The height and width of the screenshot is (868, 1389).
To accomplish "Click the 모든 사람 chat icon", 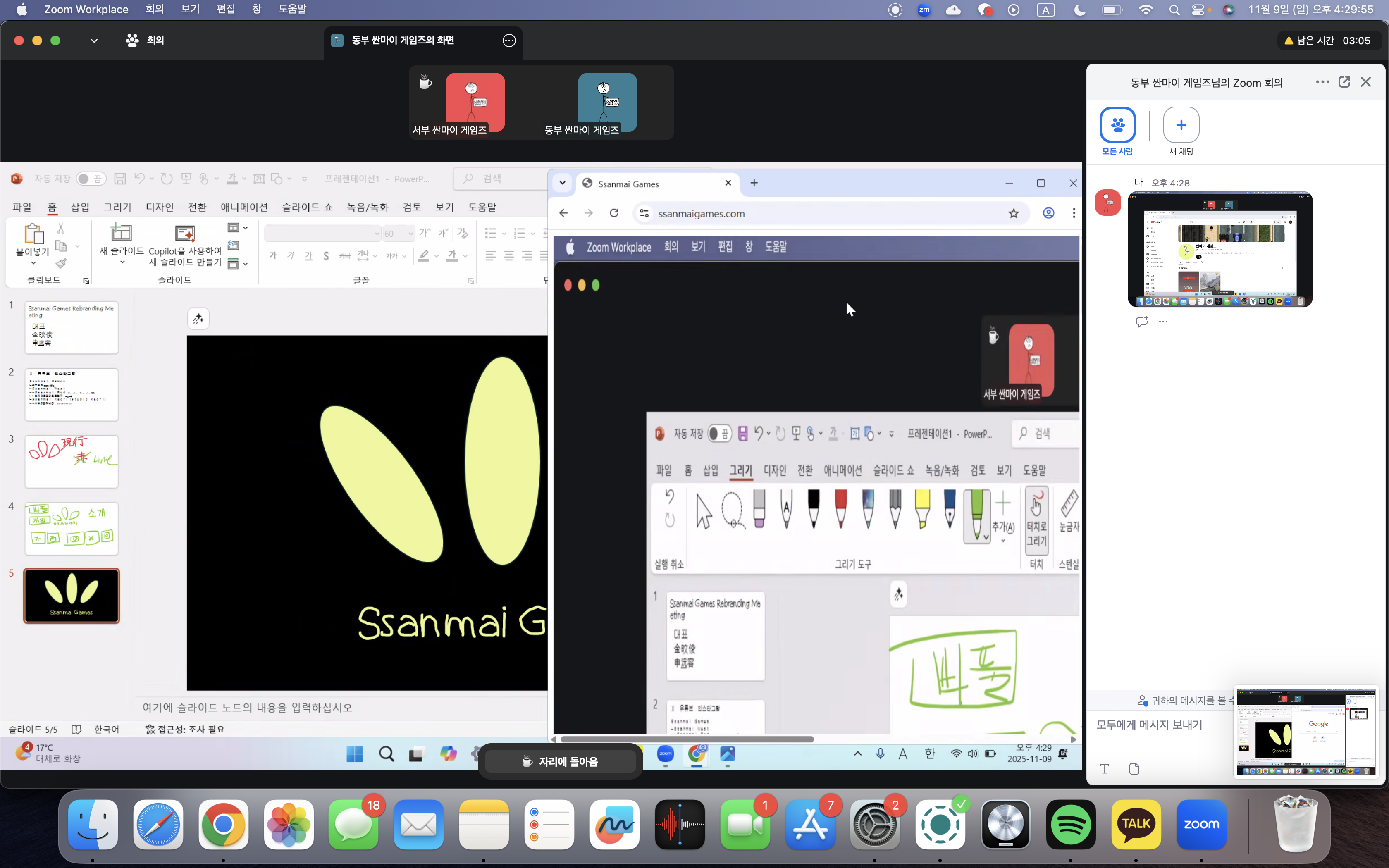I will (x=1117, y=124).
